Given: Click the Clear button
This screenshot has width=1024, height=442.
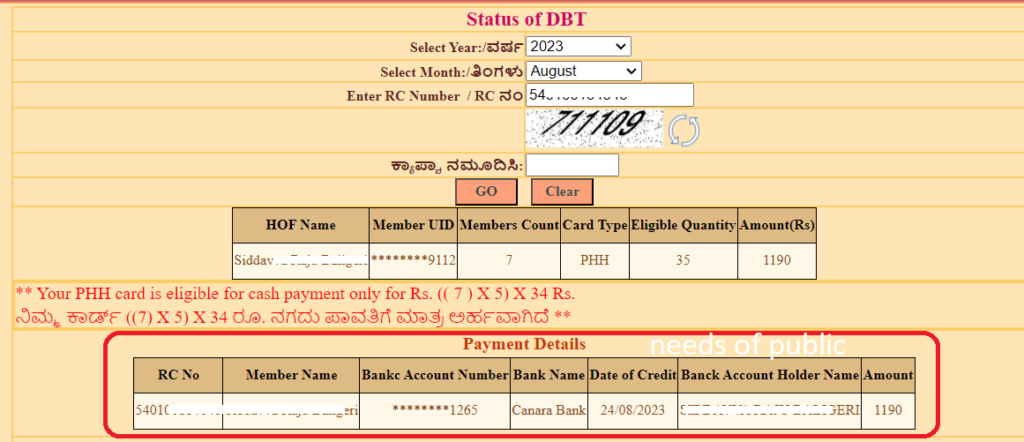Looking at the screenshot, I should [562, 192].
